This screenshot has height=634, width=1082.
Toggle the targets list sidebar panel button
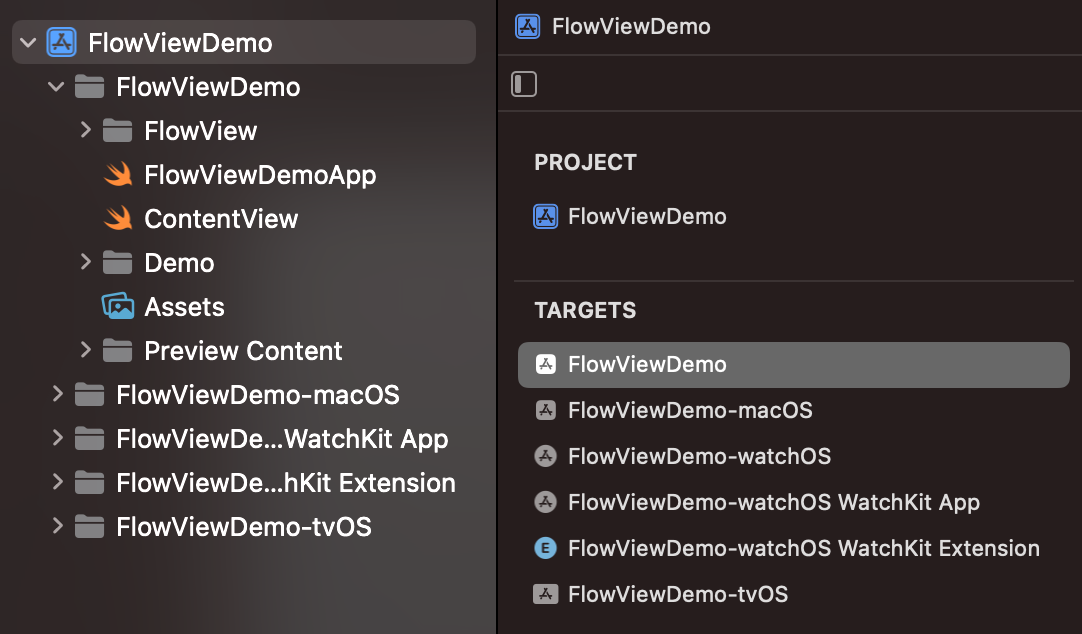click(x=524, y=84)
